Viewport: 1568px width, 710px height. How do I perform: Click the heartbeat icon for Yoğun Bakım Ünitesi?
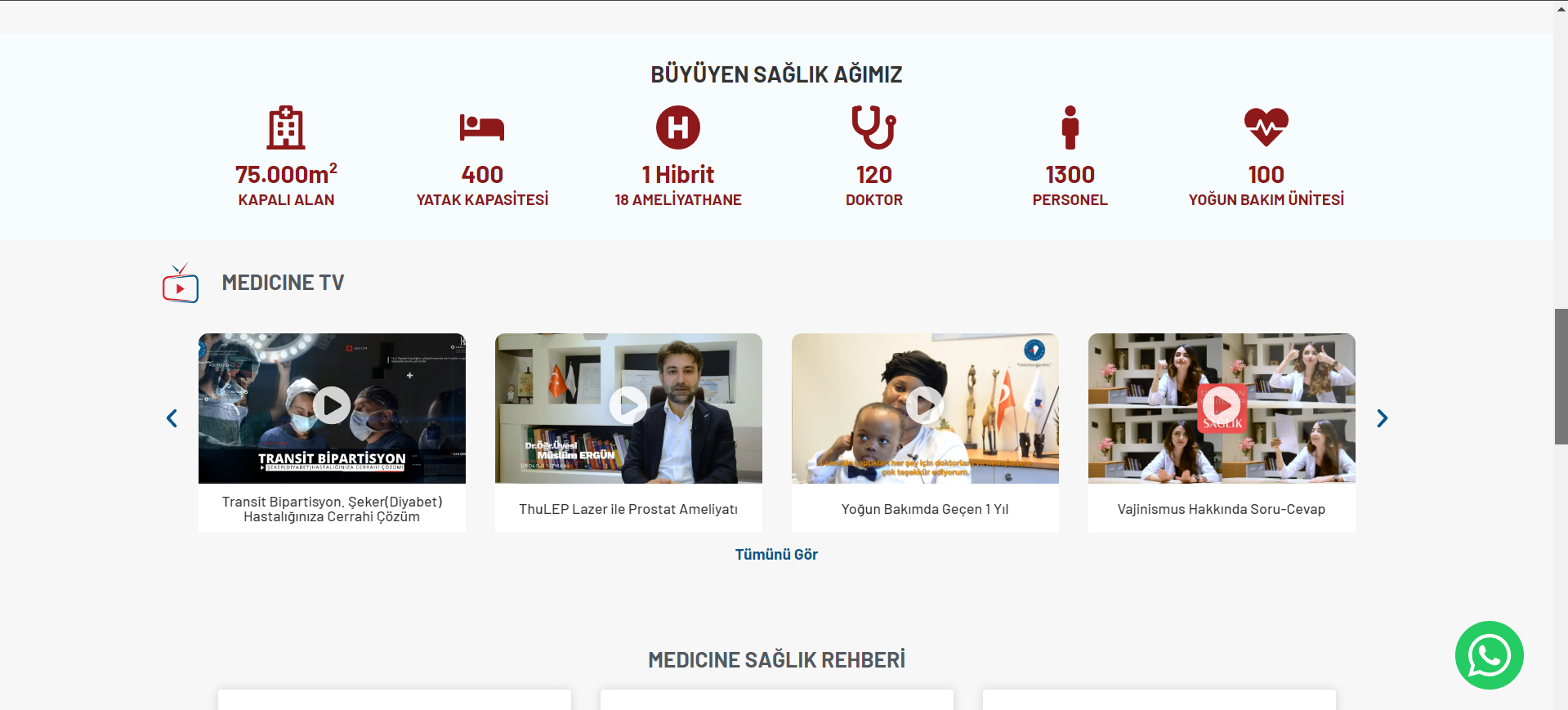coord(1266,127)
